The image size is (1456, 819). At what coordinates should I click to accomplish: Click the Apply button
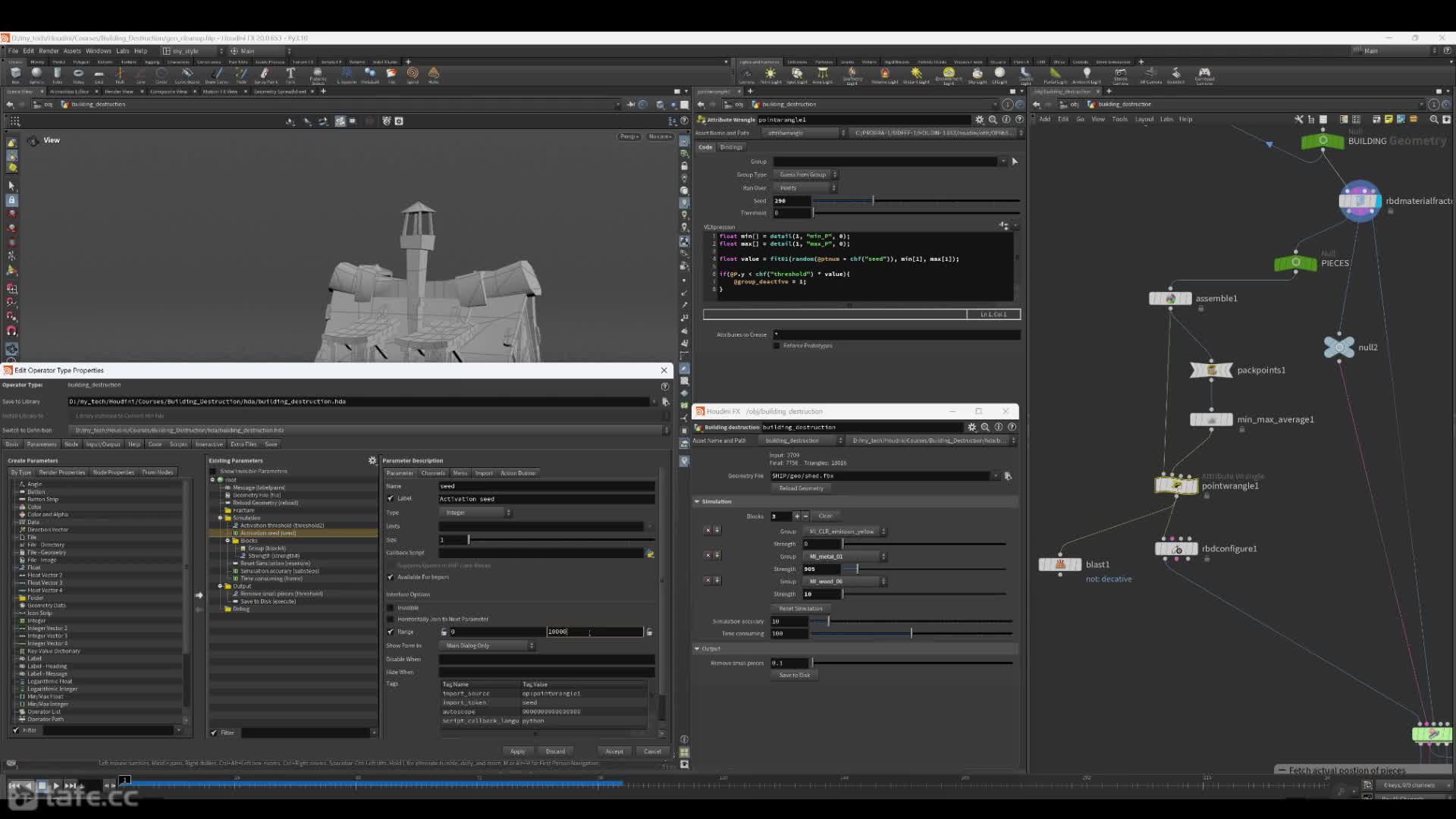tap(517, 752)
